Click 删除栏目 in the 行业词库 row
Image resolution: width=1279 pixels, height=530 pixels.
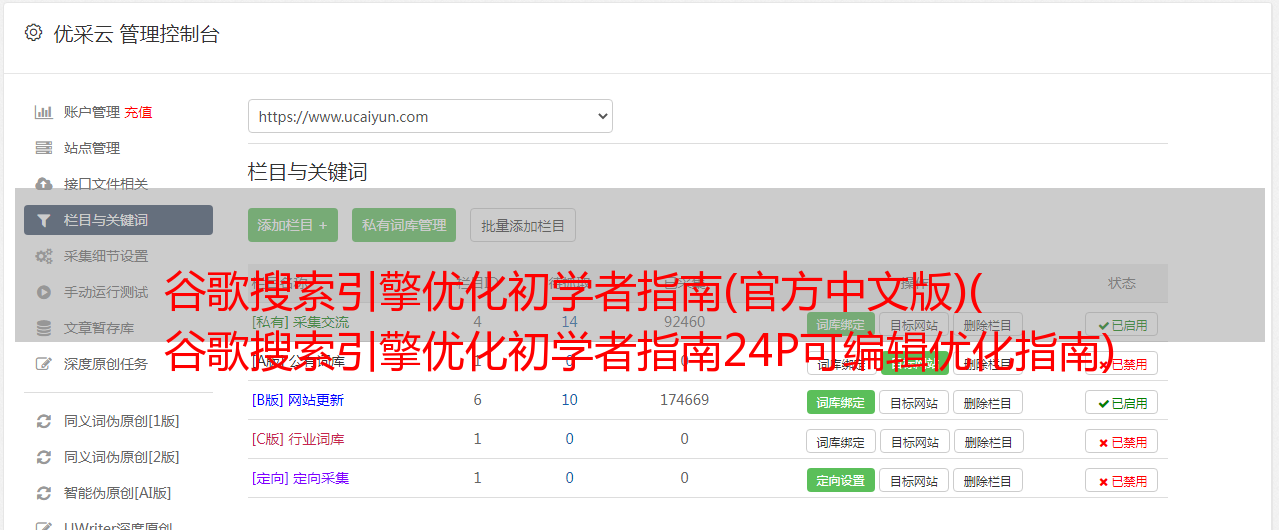[988, 441]
